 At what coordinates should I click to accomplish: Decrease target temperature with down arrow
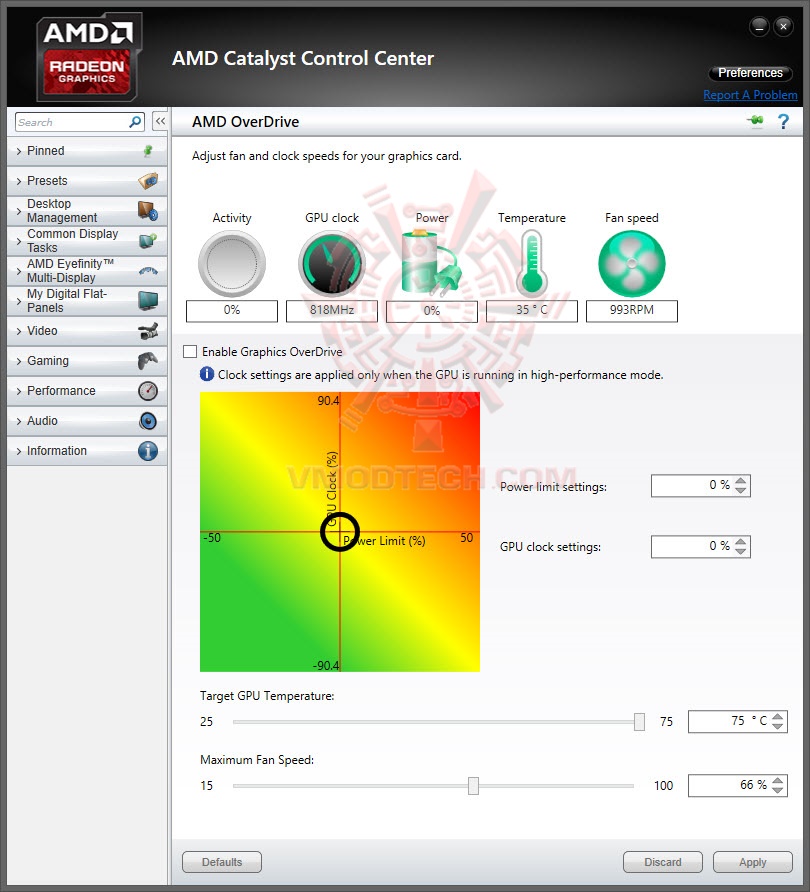pyautogui.click(x=778, y=726)
